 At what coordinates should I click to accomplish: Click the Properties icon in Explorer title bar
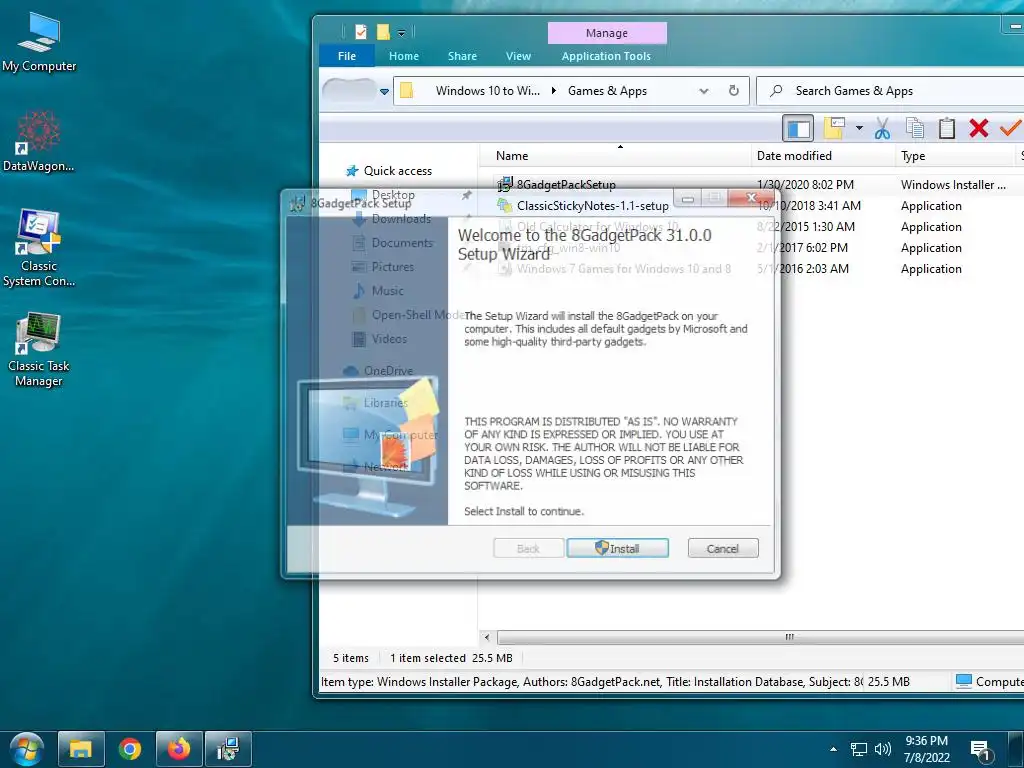point(361,31)
